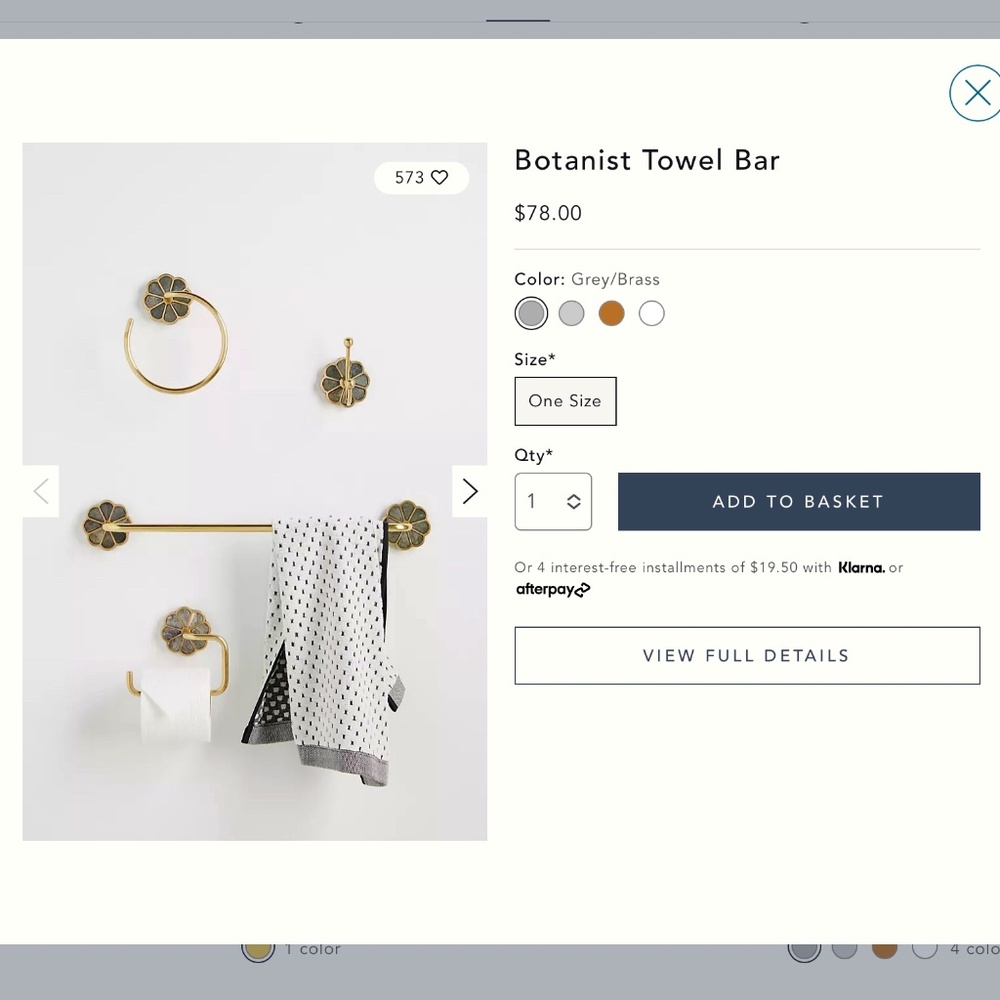Click Add to Basket

[x=797, y=501]
